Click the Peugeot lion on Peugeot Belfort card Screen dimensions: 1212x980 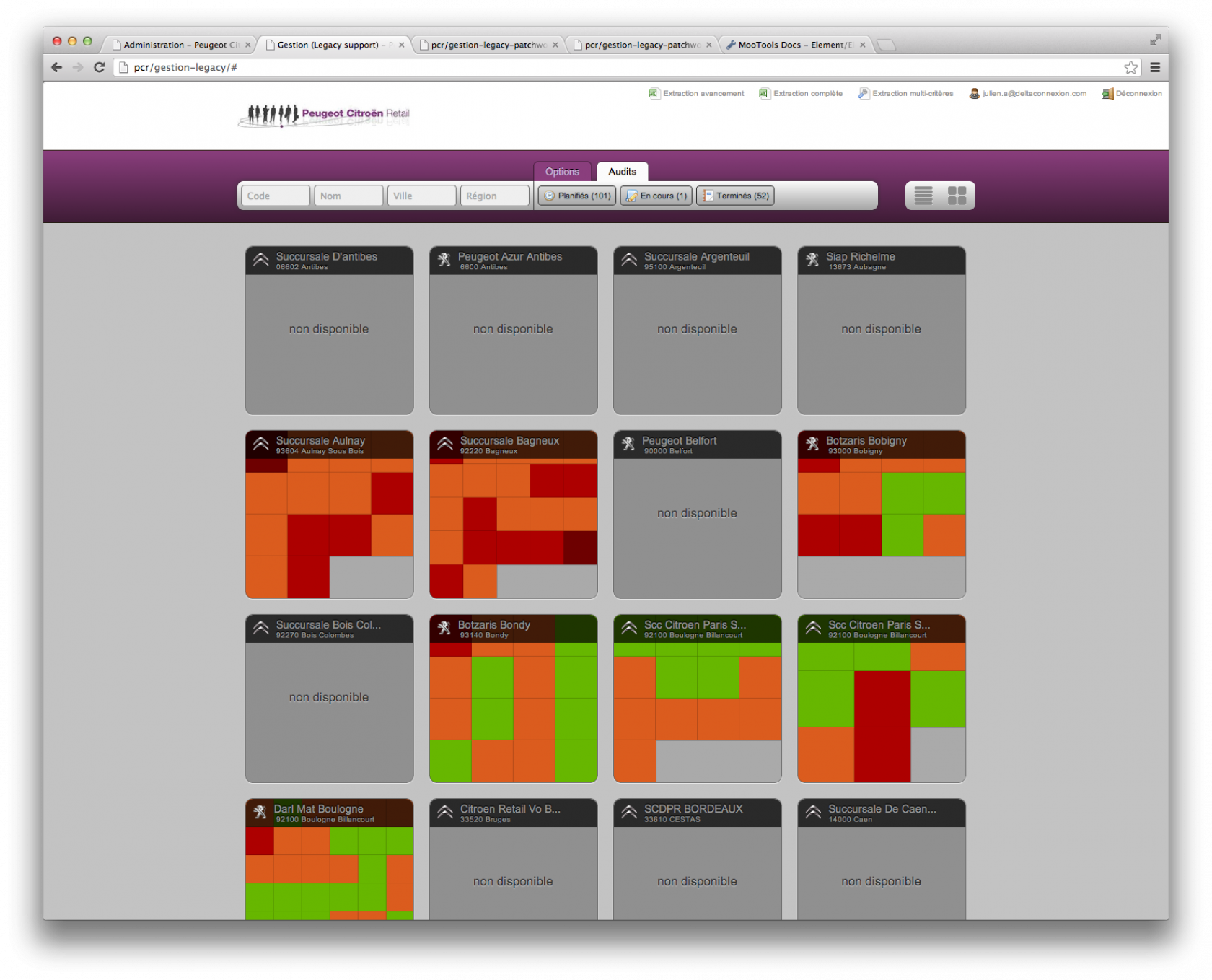[628, 444]
